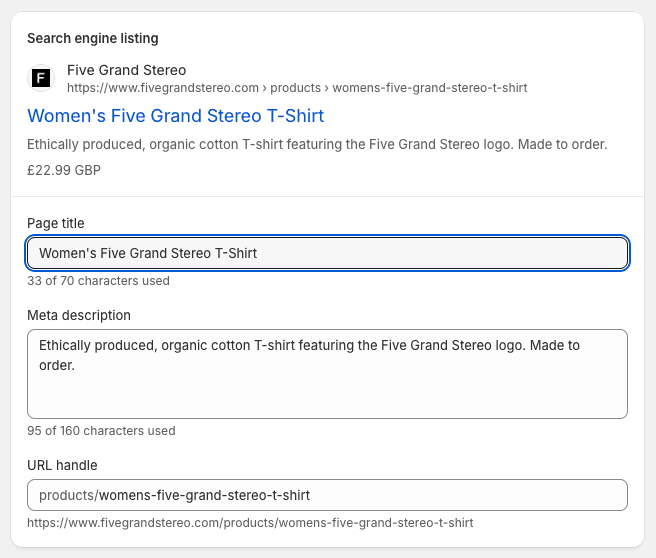Click the products/ prefix in the URL handle field

(x=67, y=495)
